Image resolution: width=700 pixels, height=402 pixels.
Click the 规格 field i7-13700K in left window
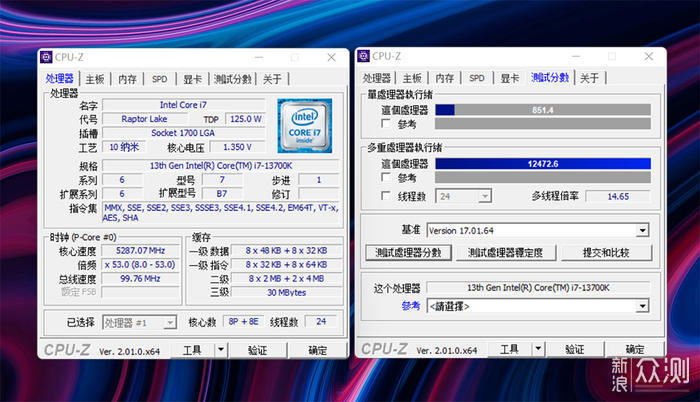(221, 166)
